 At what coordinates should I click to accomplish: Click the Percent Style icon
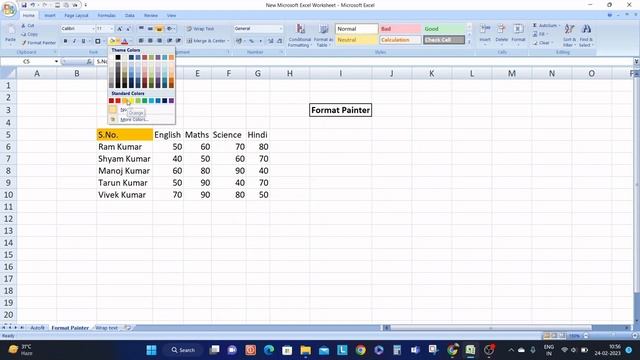251,41
